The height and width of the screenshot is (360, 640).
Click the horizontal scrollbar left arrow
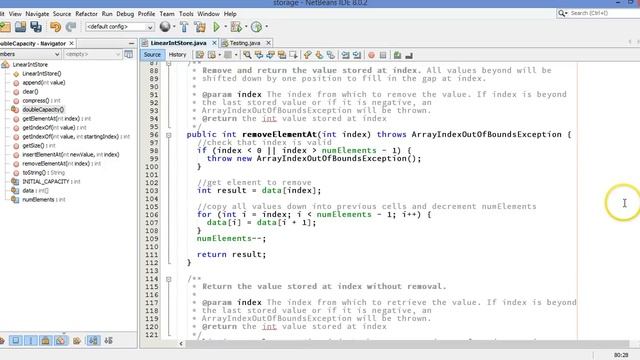pyautogui.click(x=181, y=344)
